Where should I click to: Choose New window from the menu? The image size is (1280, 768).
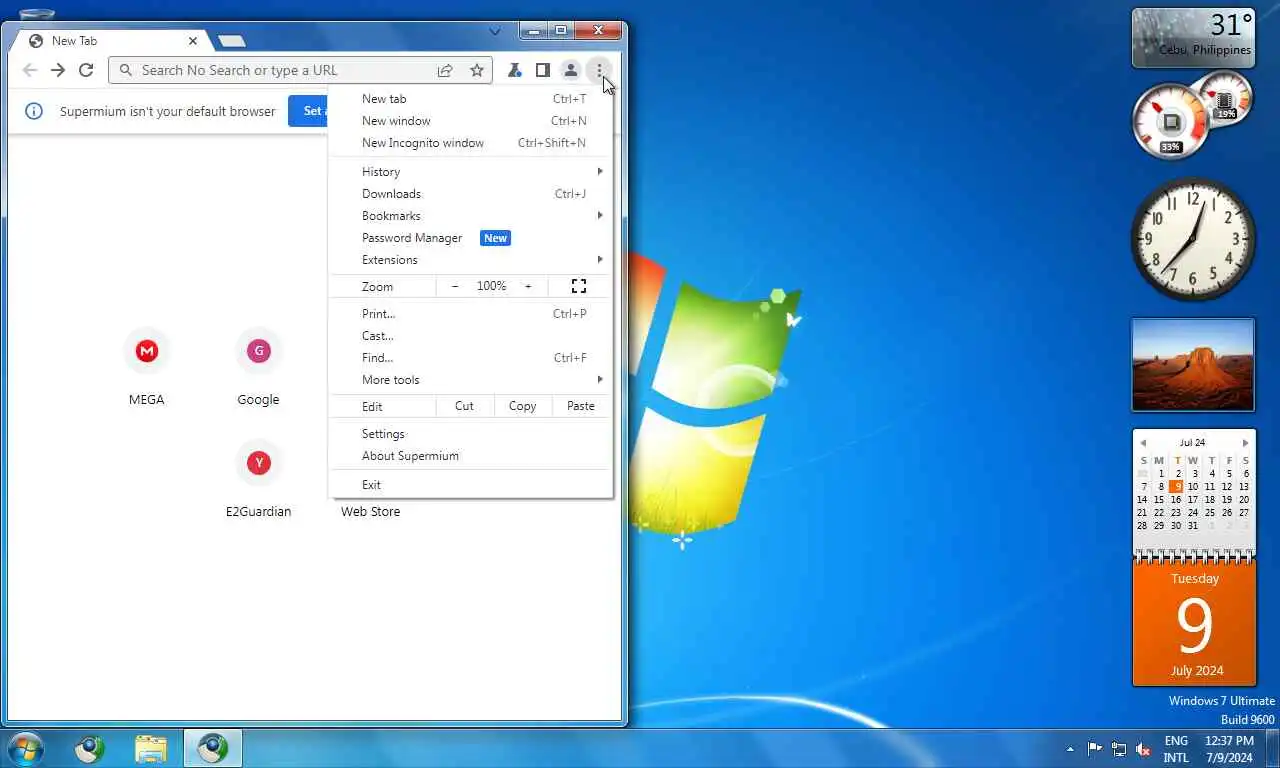[x=470, y=121]
